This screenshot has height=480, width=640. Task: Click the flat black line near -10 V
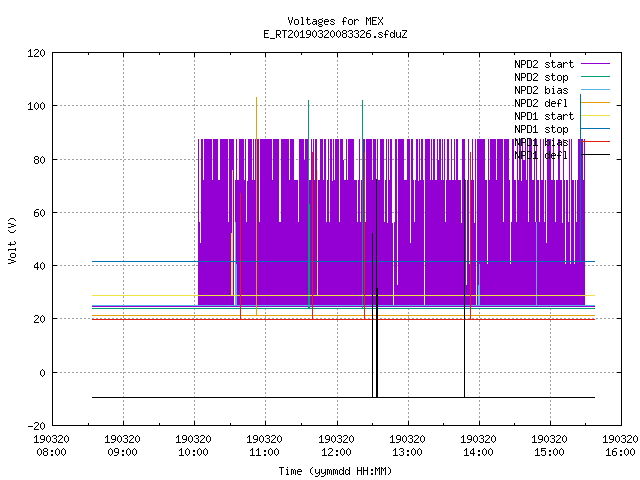point(343,397)
